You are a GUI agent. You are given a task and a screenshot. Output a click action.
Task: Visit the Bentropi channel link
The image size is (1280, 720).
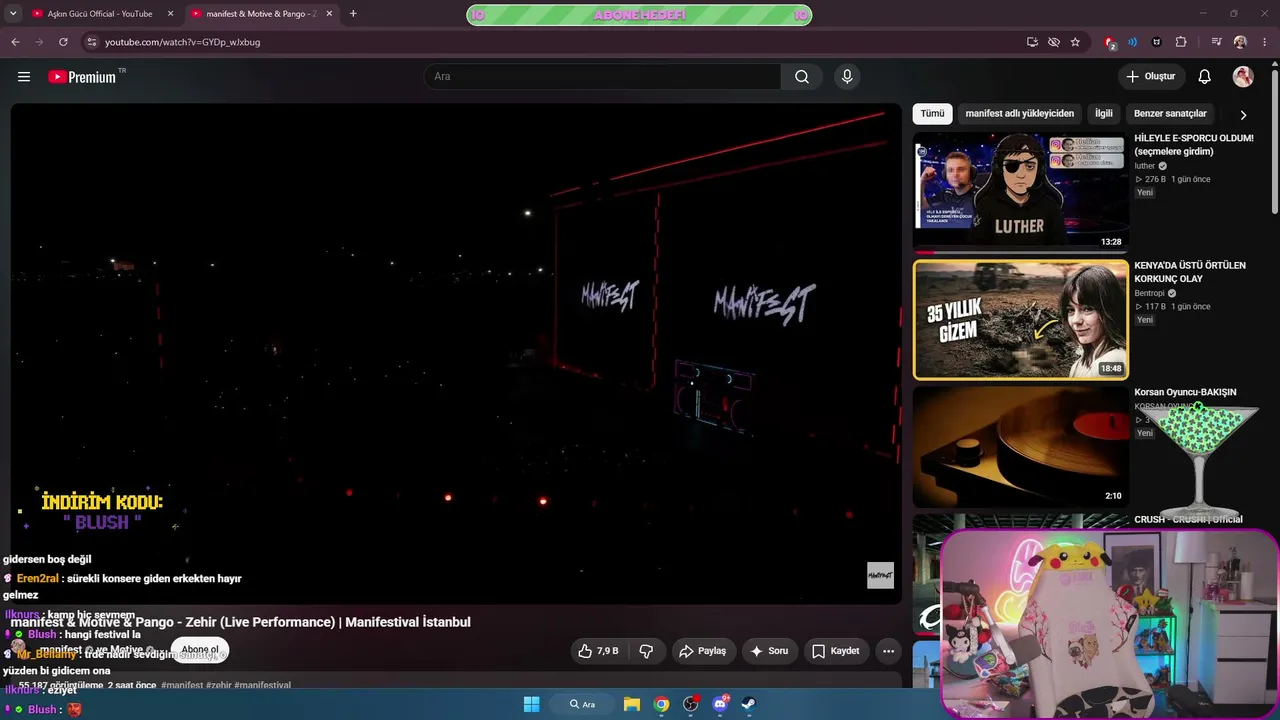click(1150, 293)
